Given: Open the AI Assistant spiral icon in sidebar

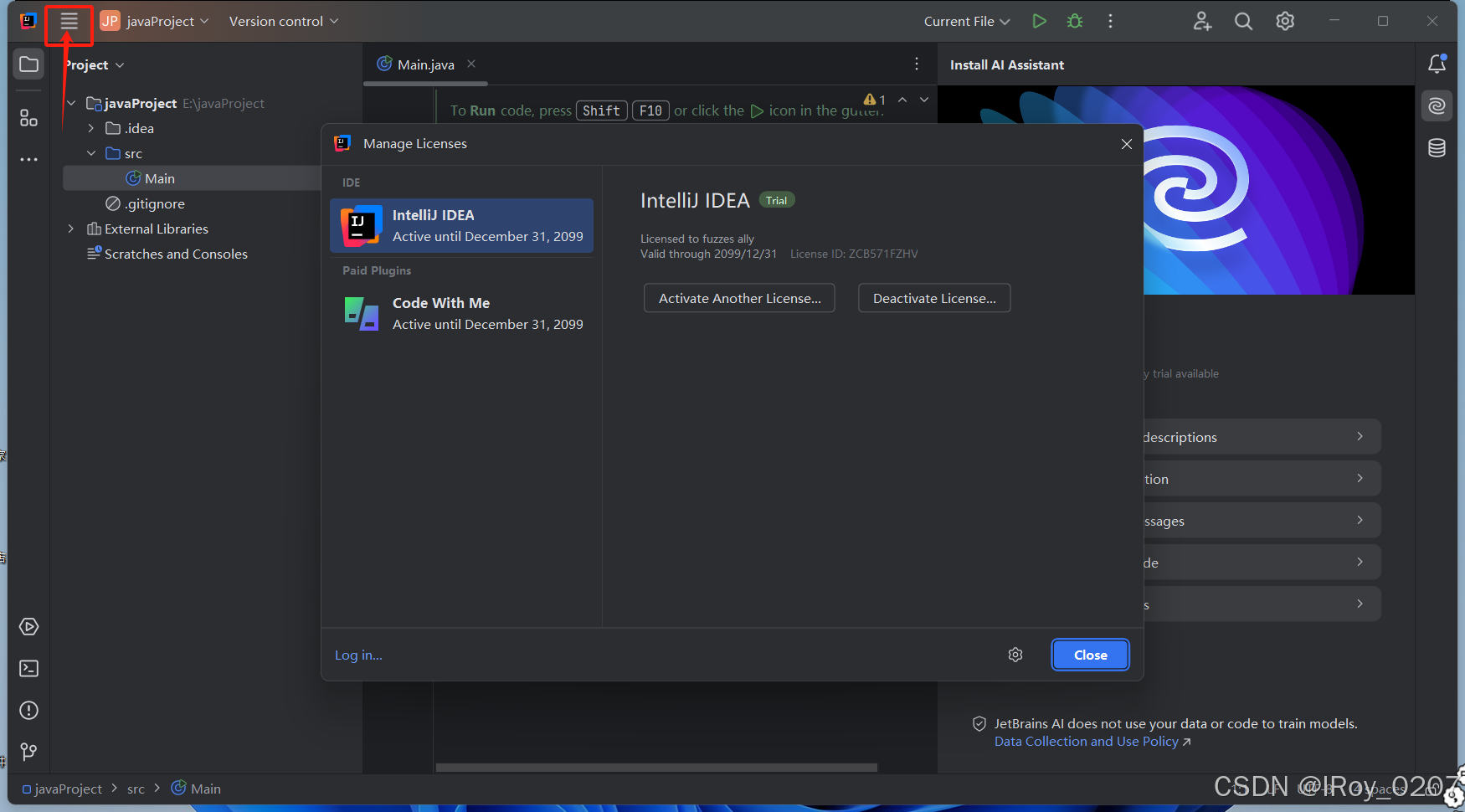Looking at the screenshot, I should pyautogui.click(x=1437, y=105).
